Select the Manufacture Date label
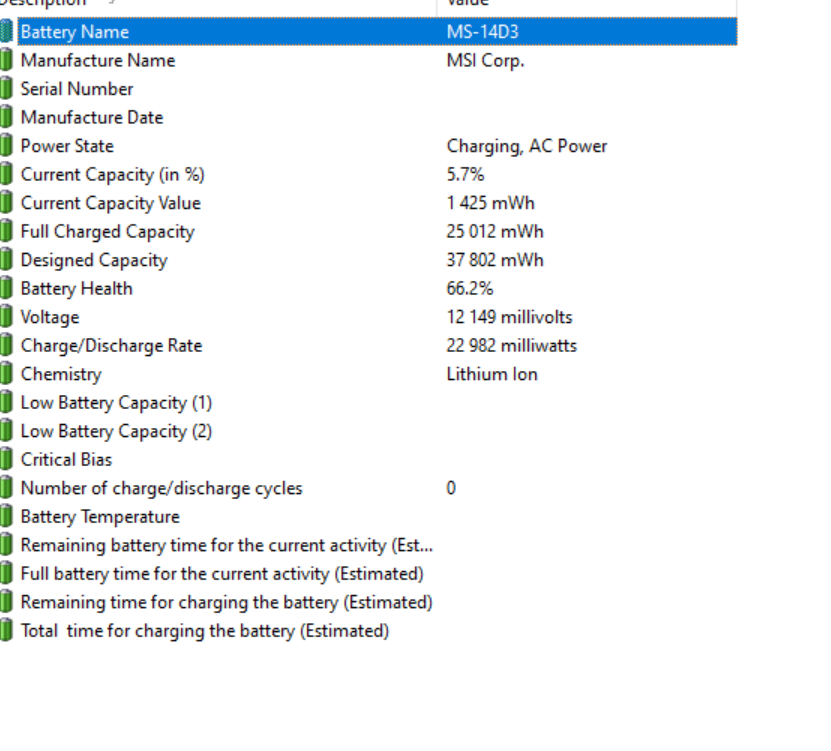831x751 pixels. tap(92, 118)
